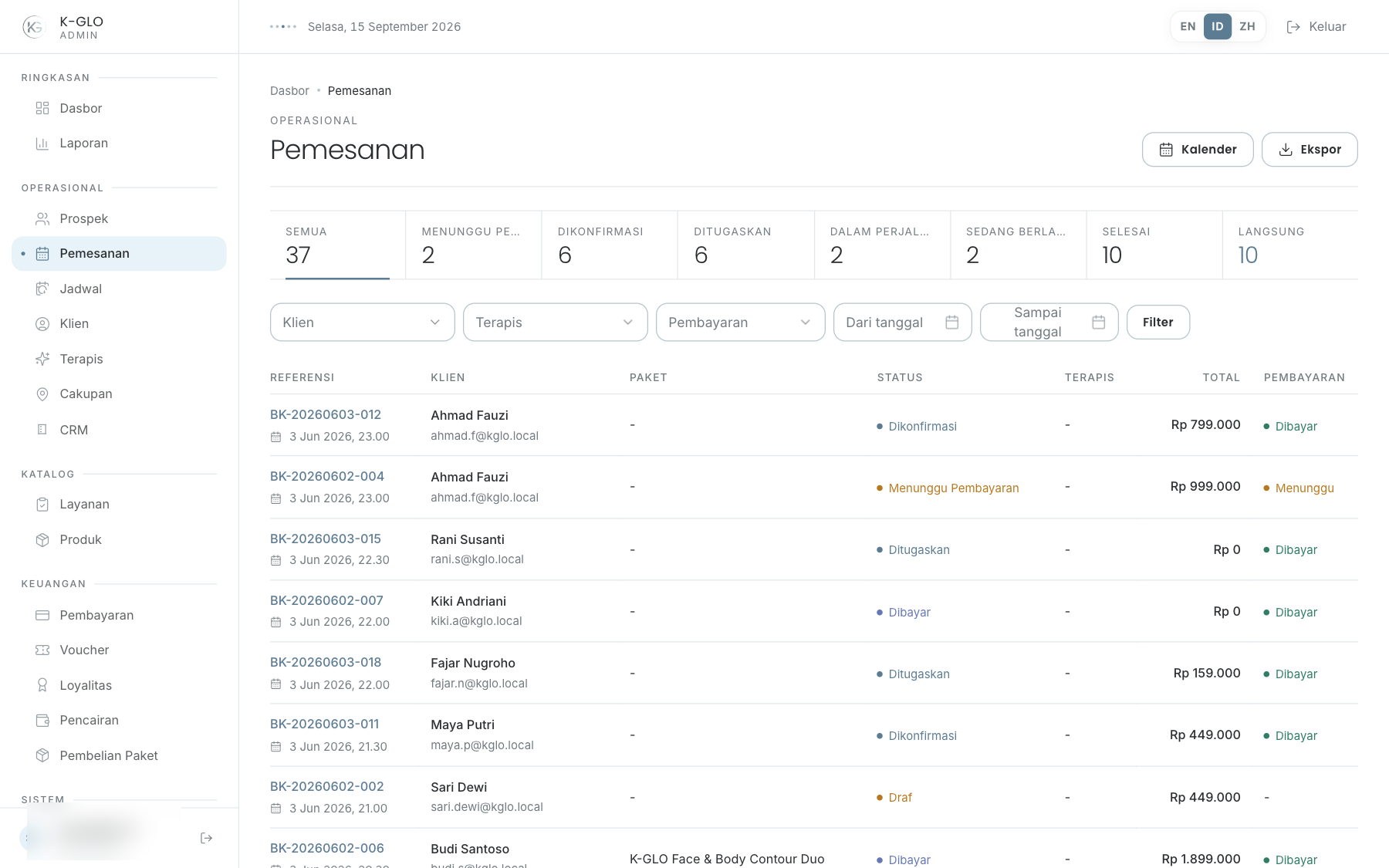Open Klien page in sidebar

tap(119, 323)
